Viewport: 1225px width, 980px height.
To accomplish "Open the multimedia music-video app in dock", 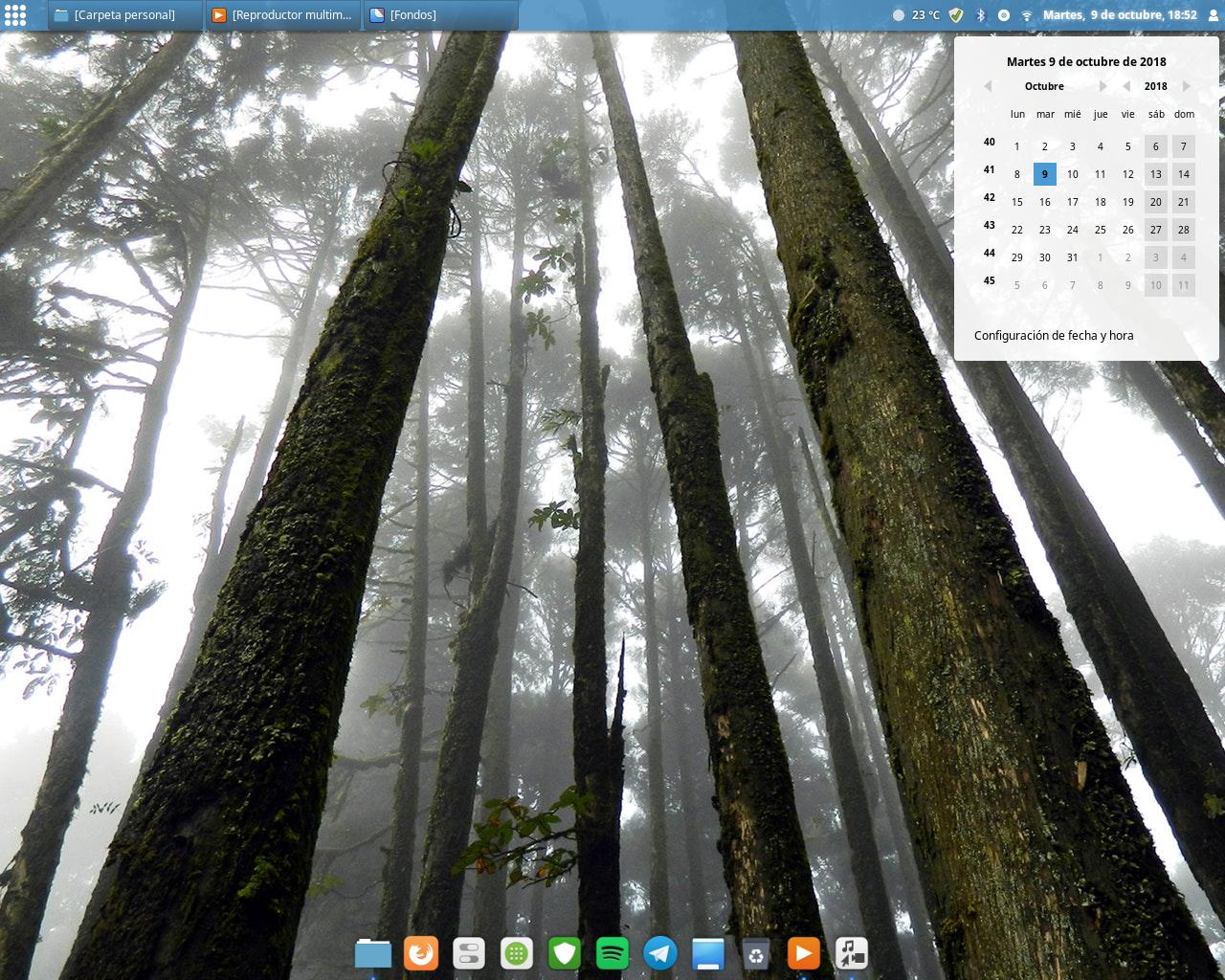I will [x=852, y=953].
